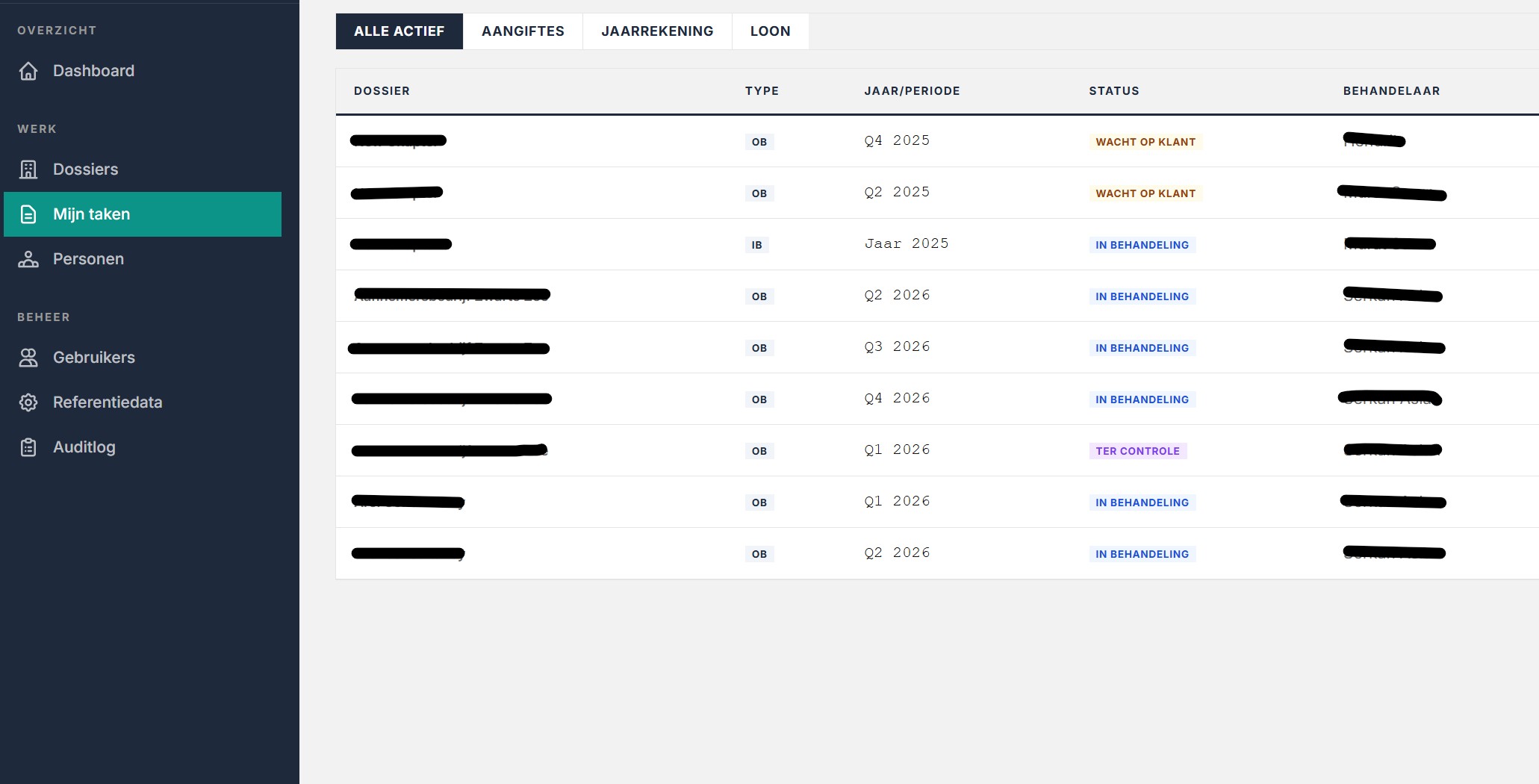Screen dimensions: 1539x784
Task: Click the Gebruikers users icon
Action: 28,358
